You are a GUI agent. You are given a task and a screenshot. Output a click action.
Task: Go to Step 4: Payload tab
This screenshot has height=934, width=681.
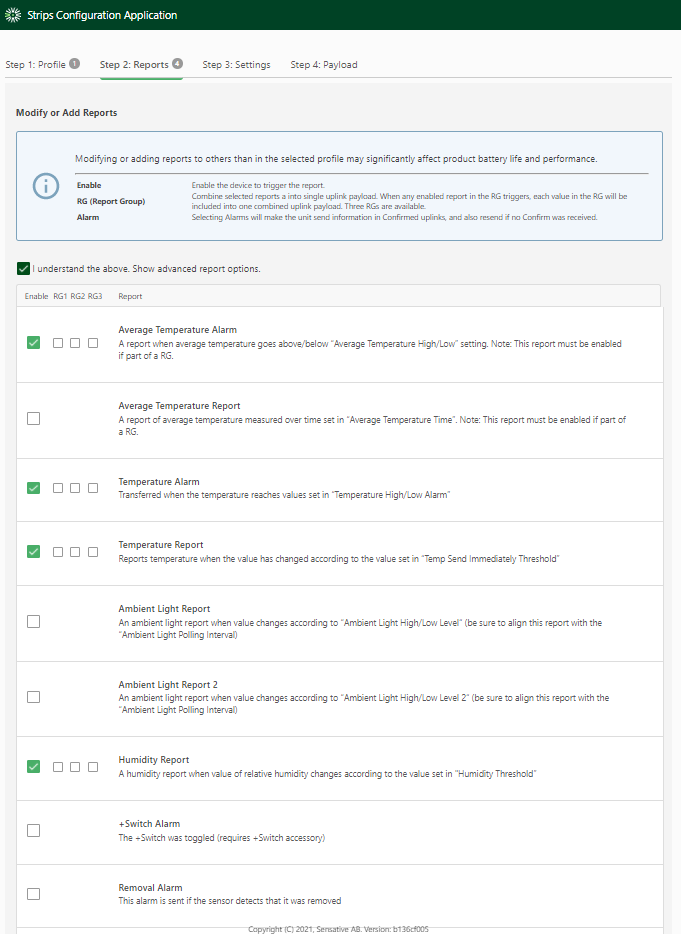click(x=324, y=64)
